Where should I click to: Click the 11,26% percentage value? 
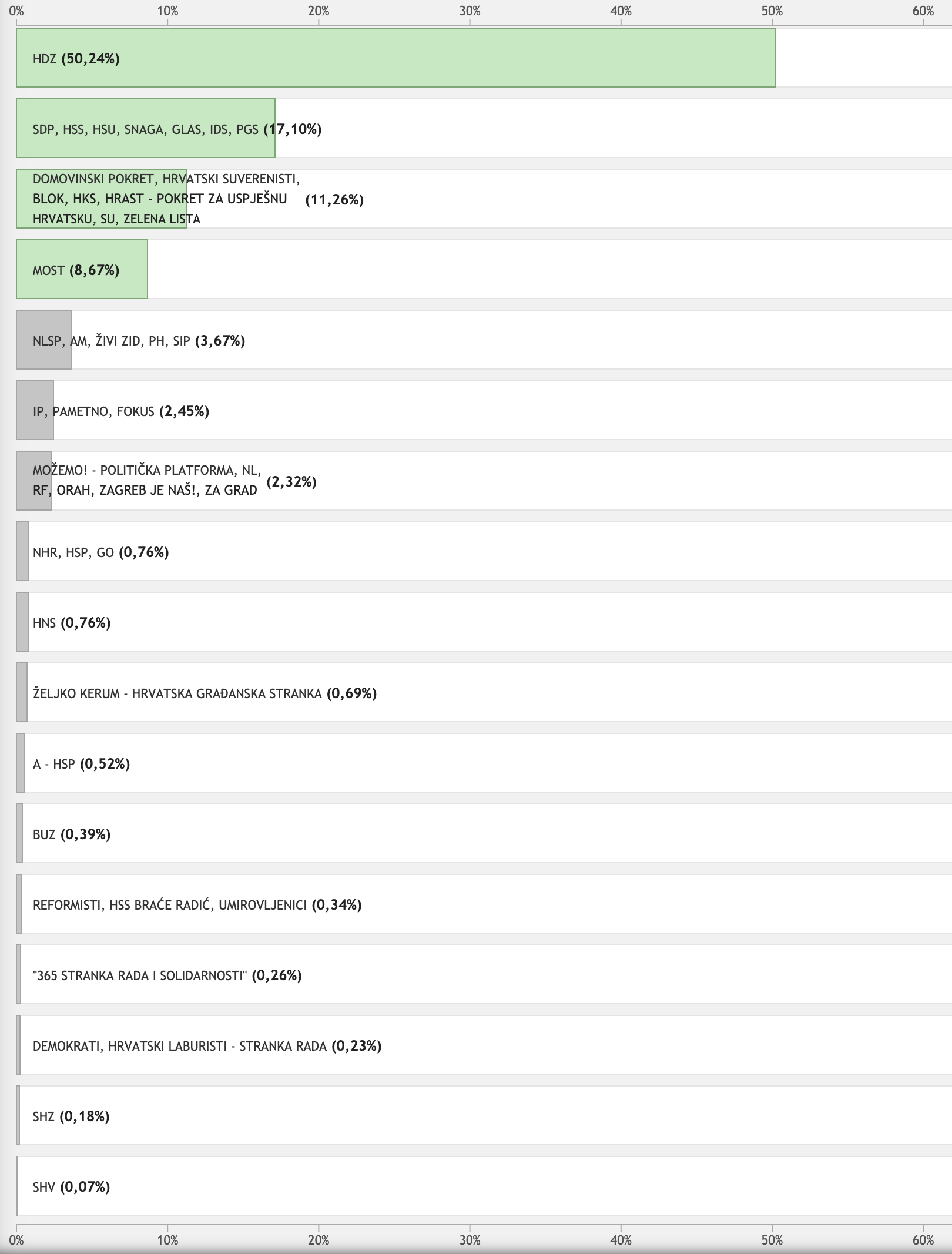coord(334,200)
